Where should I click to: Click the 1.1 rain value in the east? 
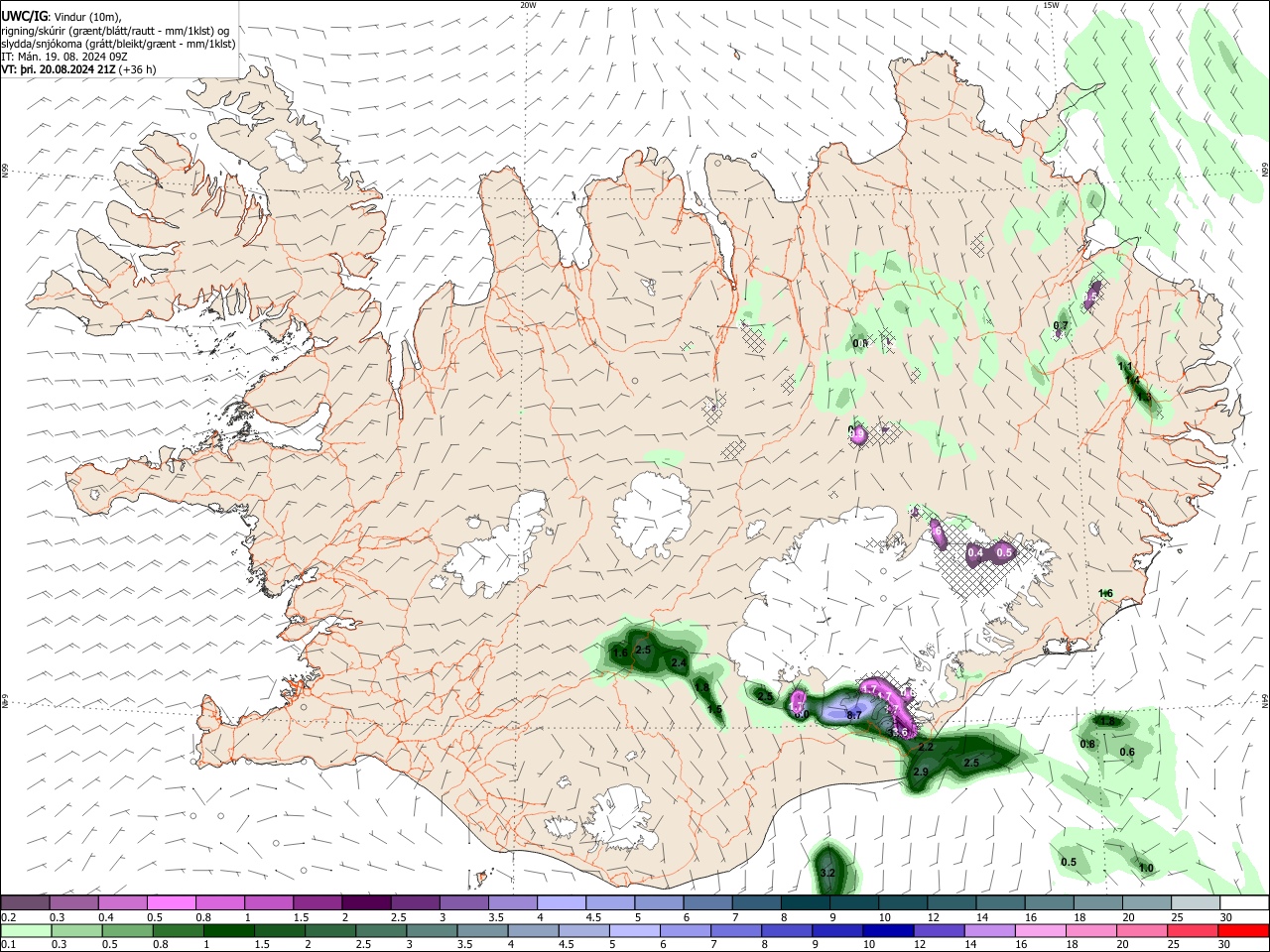click(1126, 366)
